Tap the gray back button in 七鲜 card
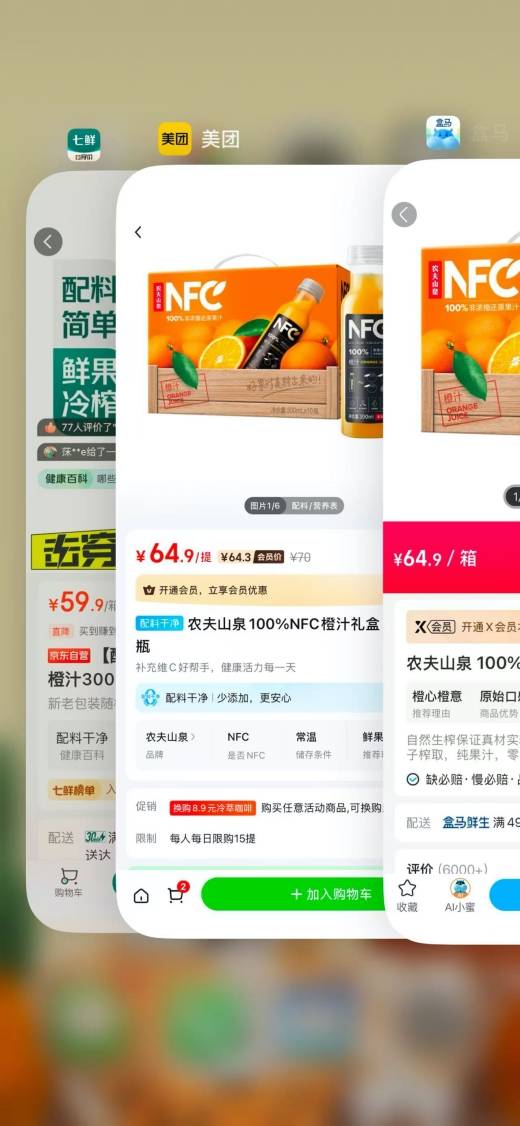This screenshot has height=1126, width=520. [48, 242]
